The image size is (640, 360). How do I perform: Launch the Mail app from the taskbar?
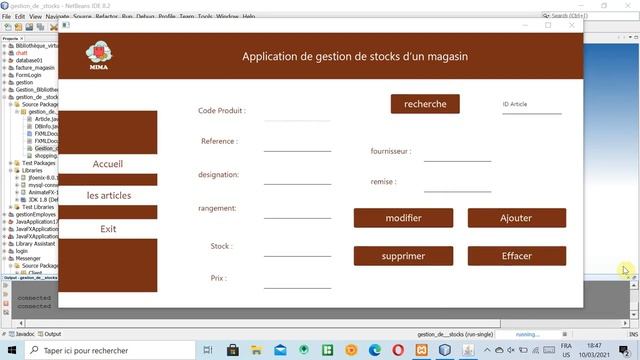tap(280, 350)
